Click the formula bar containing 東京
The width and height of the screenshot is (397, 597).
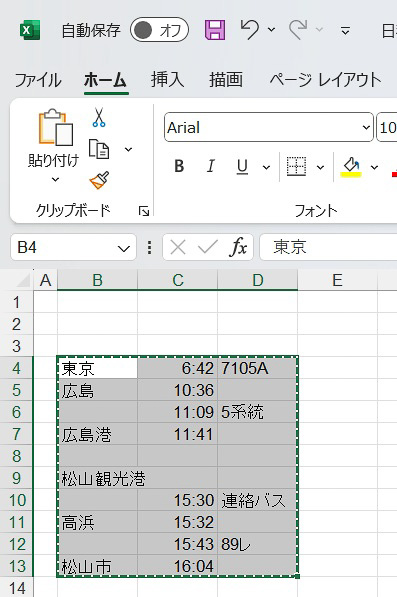(x=328, y=247)
